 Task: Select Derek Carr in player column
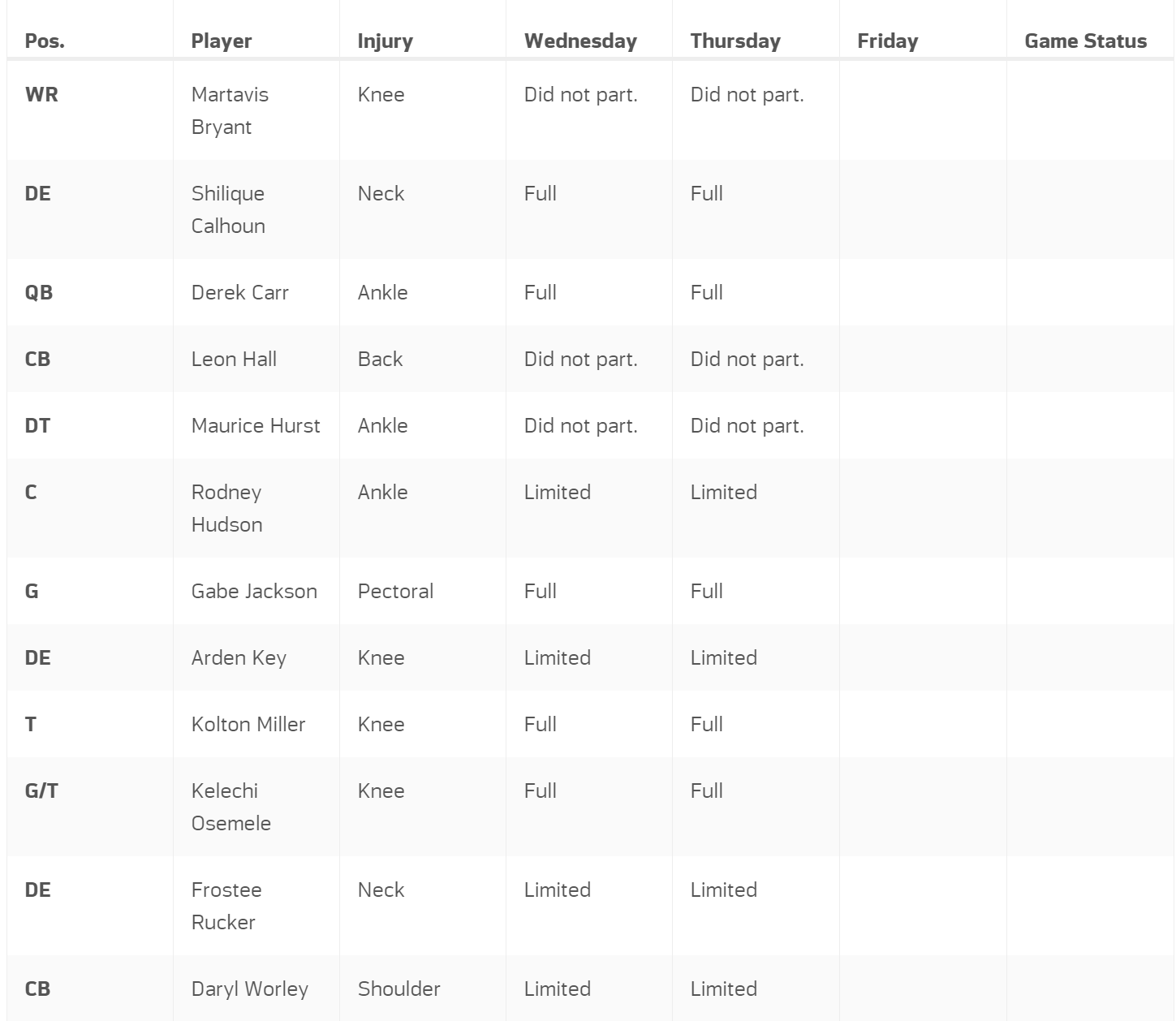point(240,292)
